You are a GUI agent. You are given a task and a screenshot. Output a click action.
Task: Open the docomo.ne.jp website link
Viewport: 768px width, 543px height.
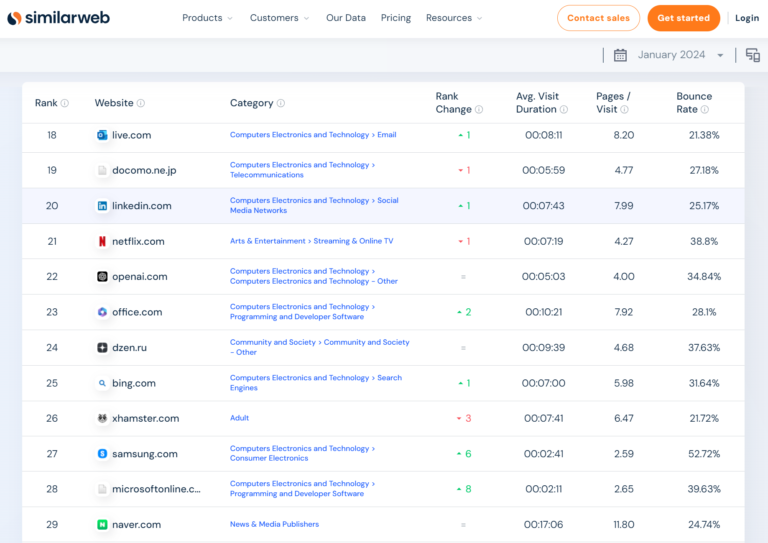[144, 170]
